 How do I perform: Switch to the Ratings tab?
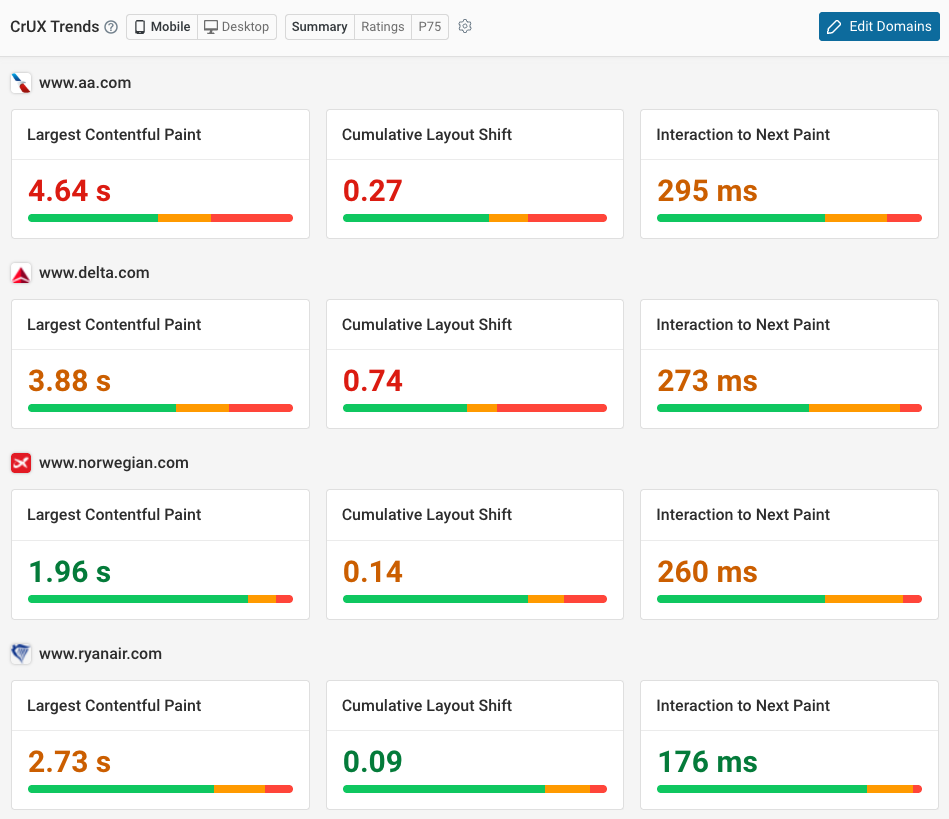tap(382, 27)
